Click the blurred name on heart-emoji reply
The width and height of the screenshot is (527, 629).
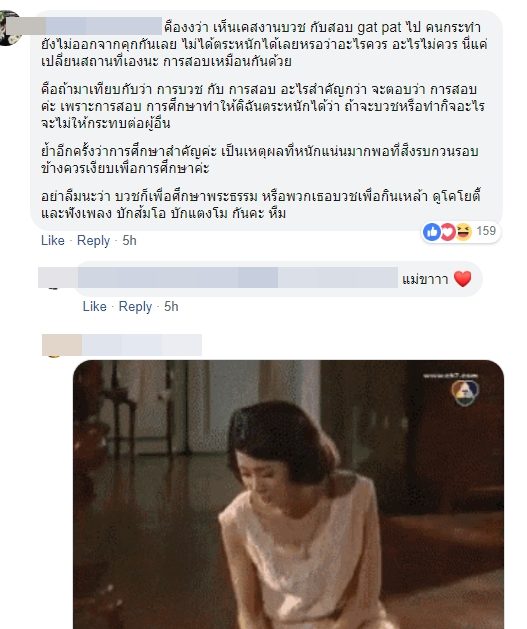tap(237, 277)
